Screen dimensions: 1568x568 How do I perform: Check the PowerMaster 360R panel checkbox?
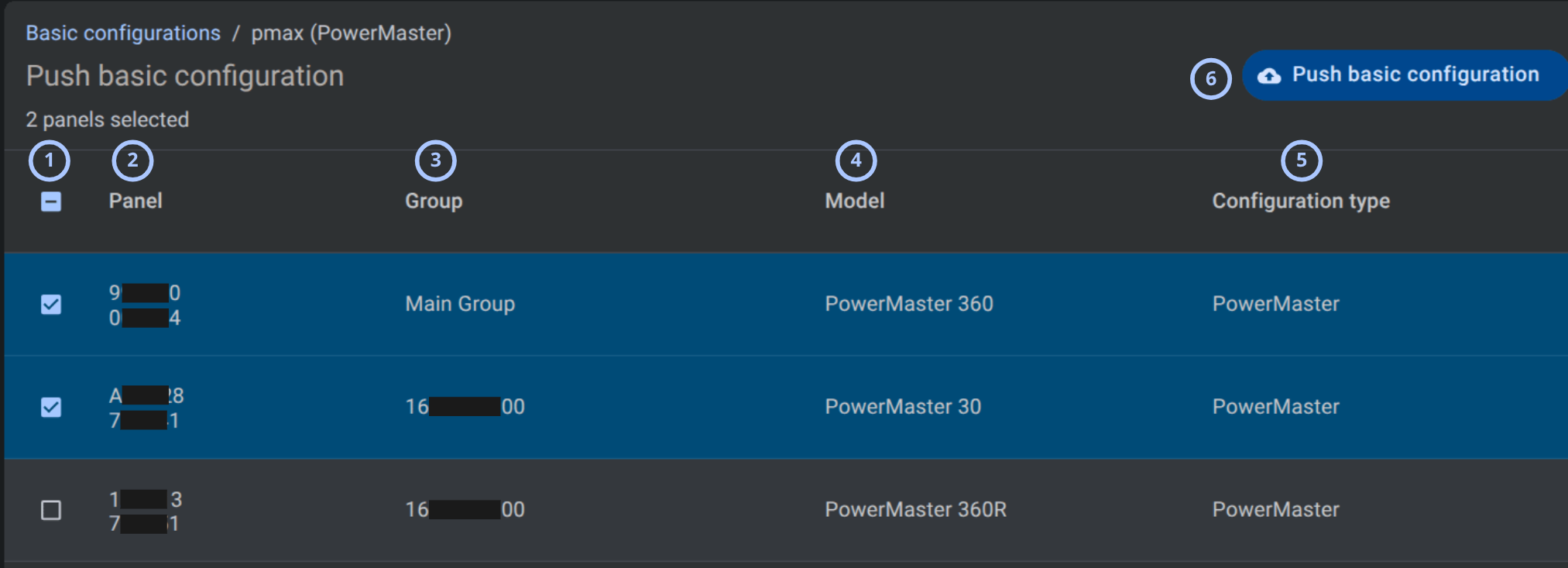51,510
